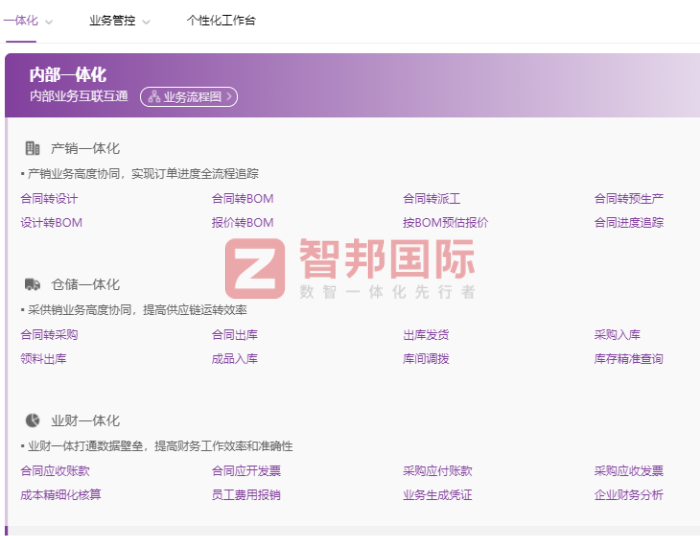Open the 业务流程图 button
Image resolution: width=700 pixels, height=536 pixels.
189,97
